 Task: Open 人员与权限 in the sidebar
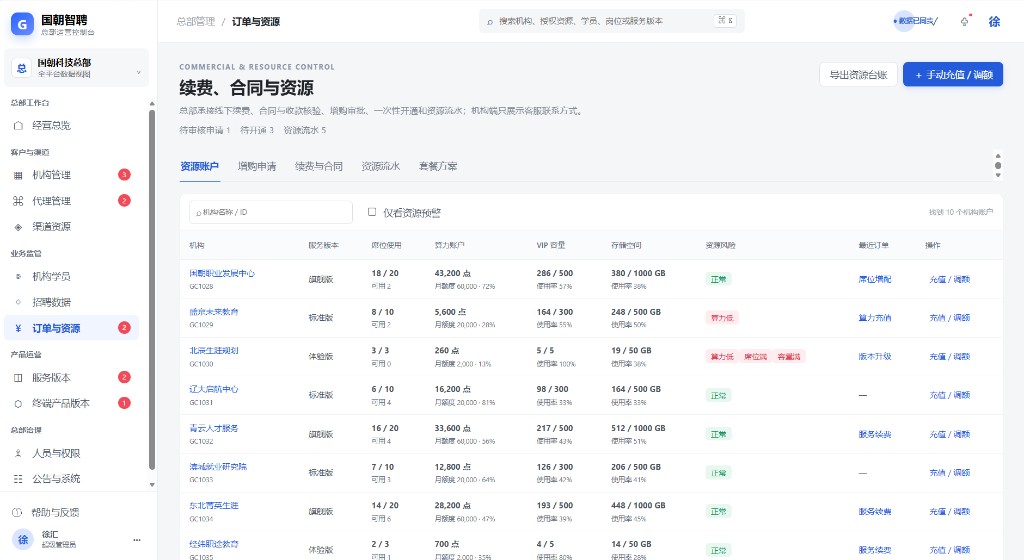[72, 453]
